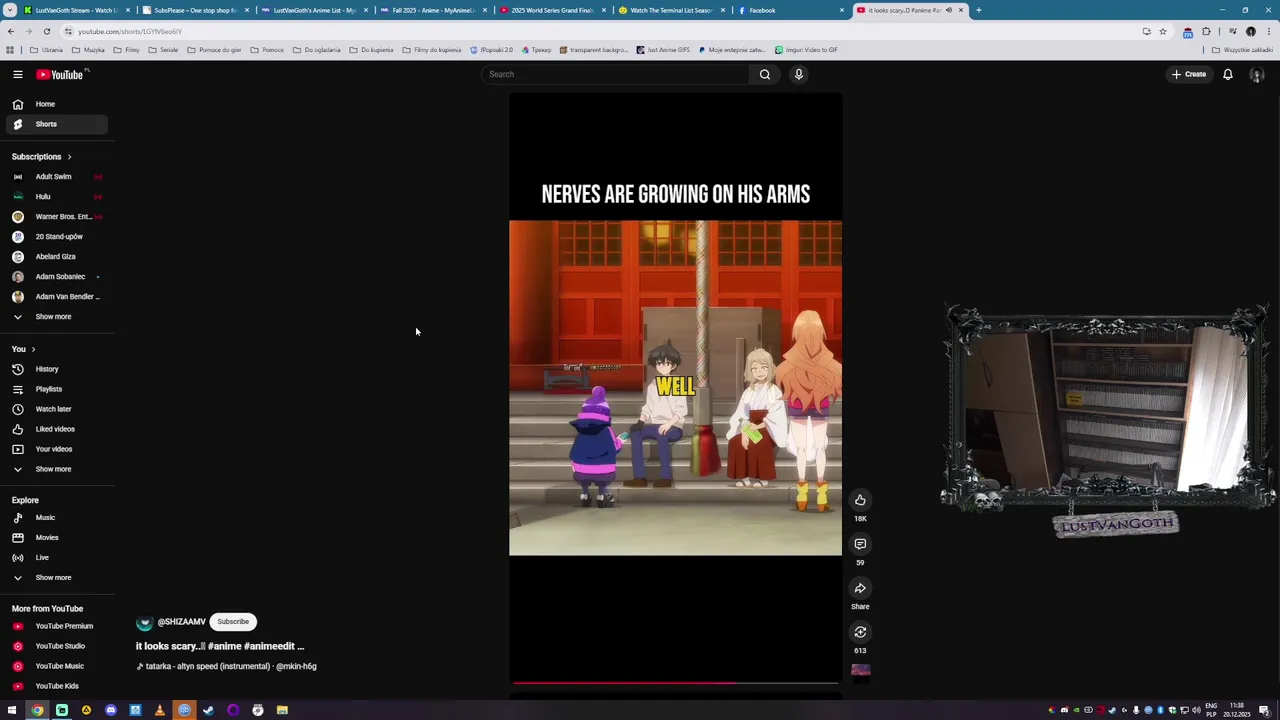
Task: Subscribe to @SHIZAAMV
Action: (x=233, y=622)
